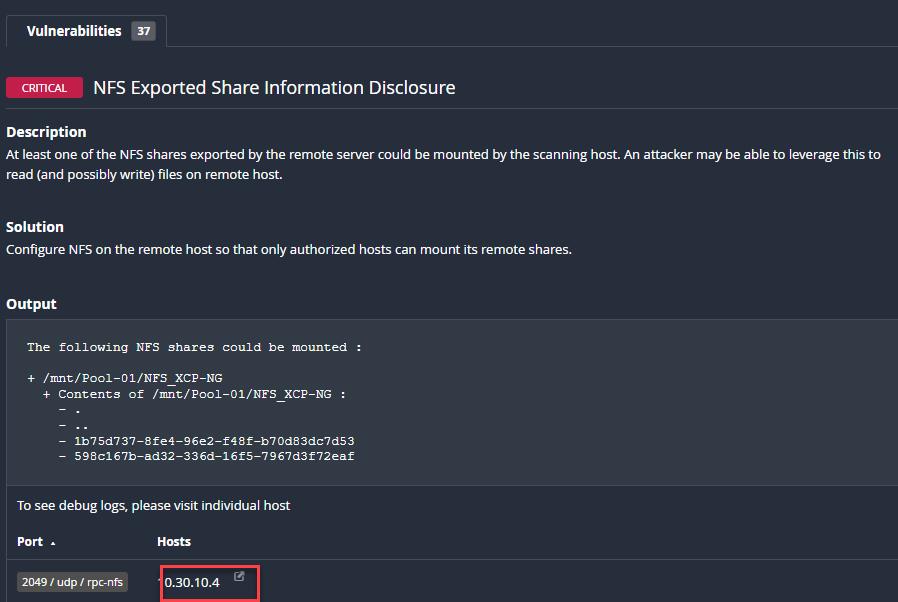This screenshot has height=602, width=898.
Task: Click the solution text about authorized hosts
Action: coord(289,250)
